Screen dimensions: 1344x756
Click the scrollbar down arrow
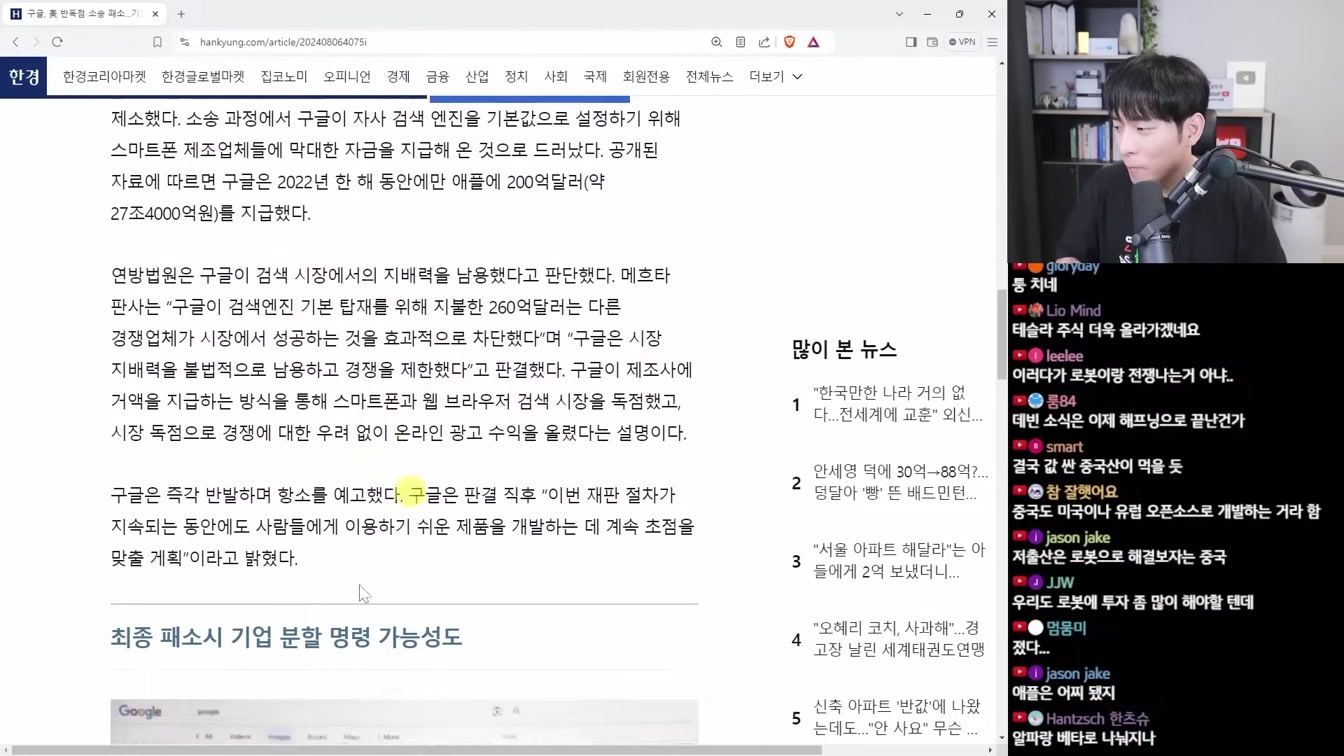1002,739
